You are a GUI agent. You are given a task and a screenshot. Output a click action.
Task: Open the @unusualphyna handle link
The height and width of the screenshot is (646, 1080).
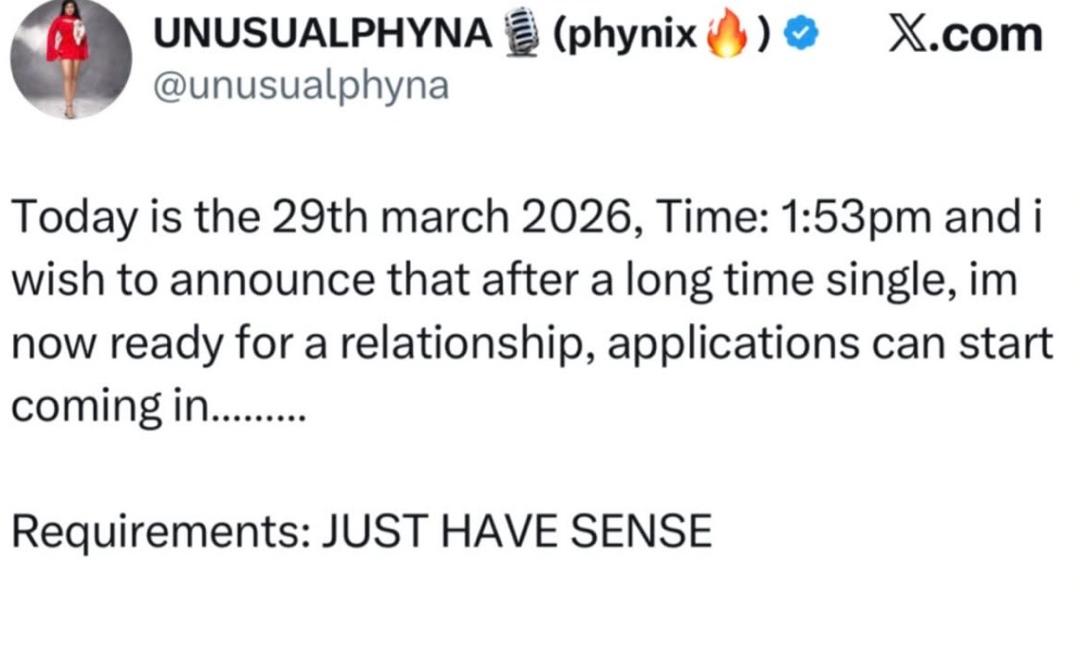[x=300, y=86]
